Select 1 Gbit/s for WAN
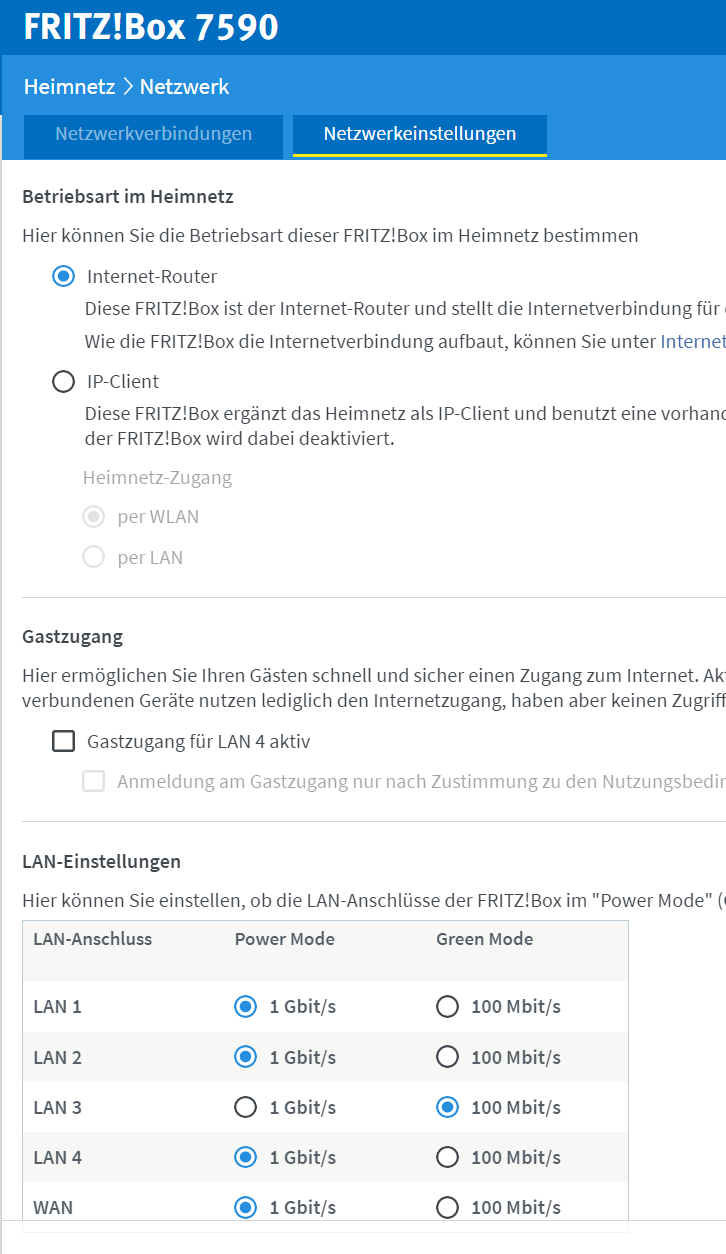726x1254 pixels. (245, 1207)
